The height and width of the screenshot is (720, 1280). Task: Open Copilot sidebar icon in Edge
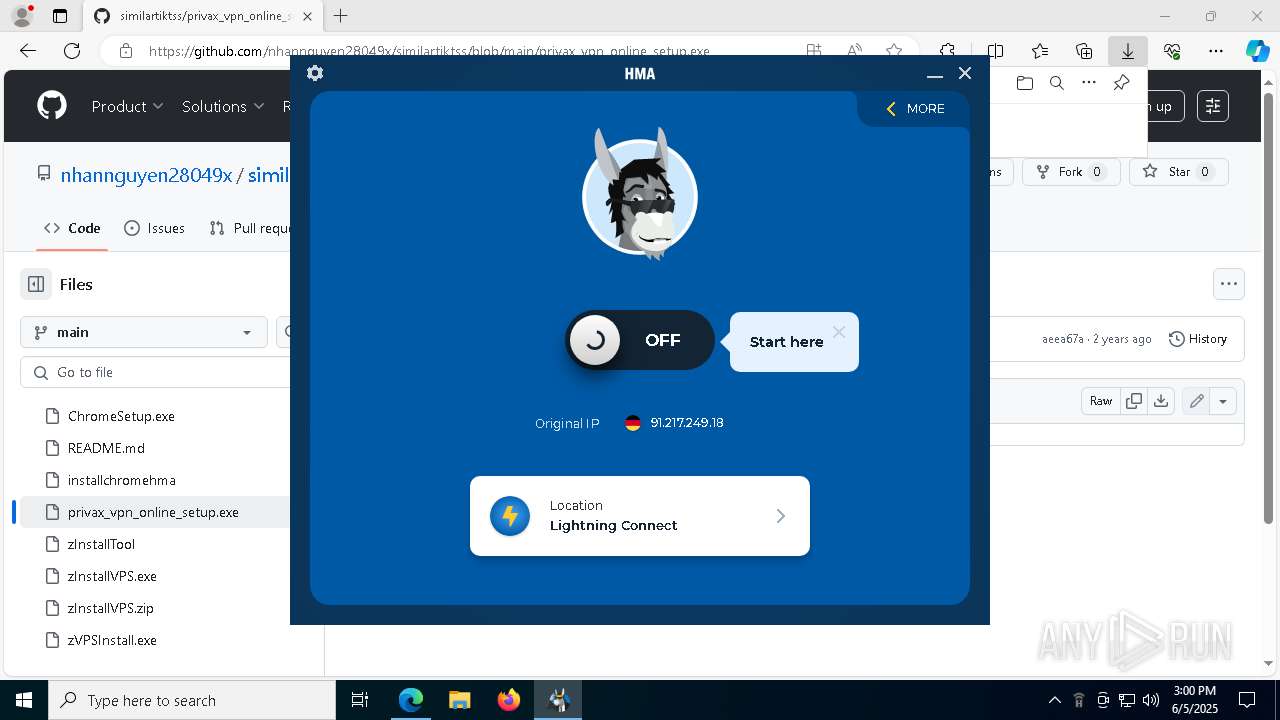coord(1257,51)
